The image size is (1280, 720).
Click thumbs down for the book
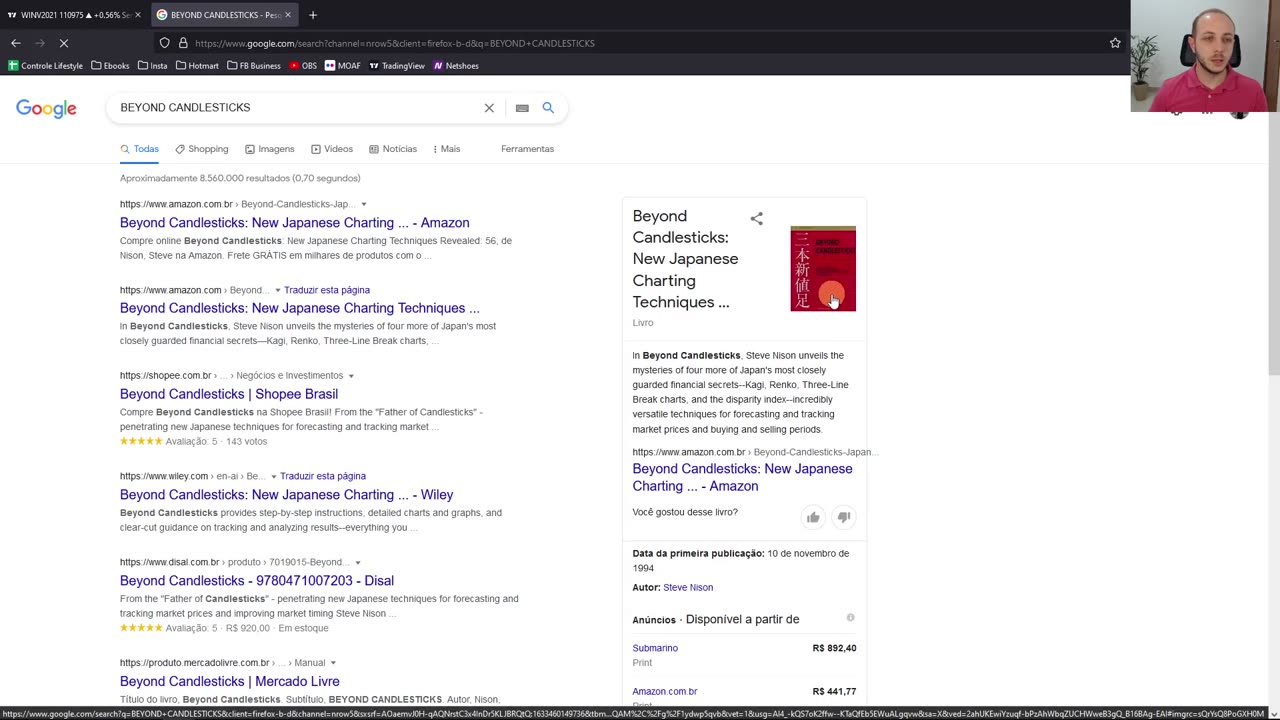[844, 517]
